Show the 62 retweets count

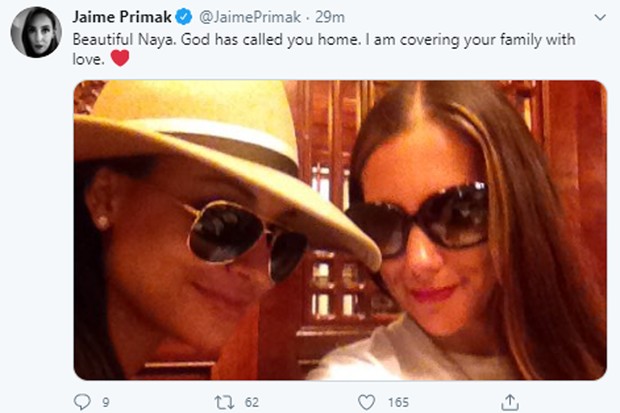click(x=252, y=402)
